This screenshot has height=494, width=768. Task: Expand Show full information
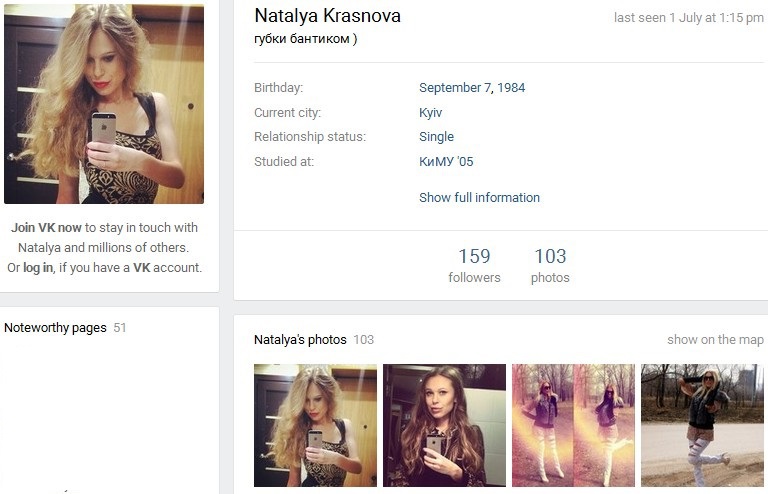(479, 197)
